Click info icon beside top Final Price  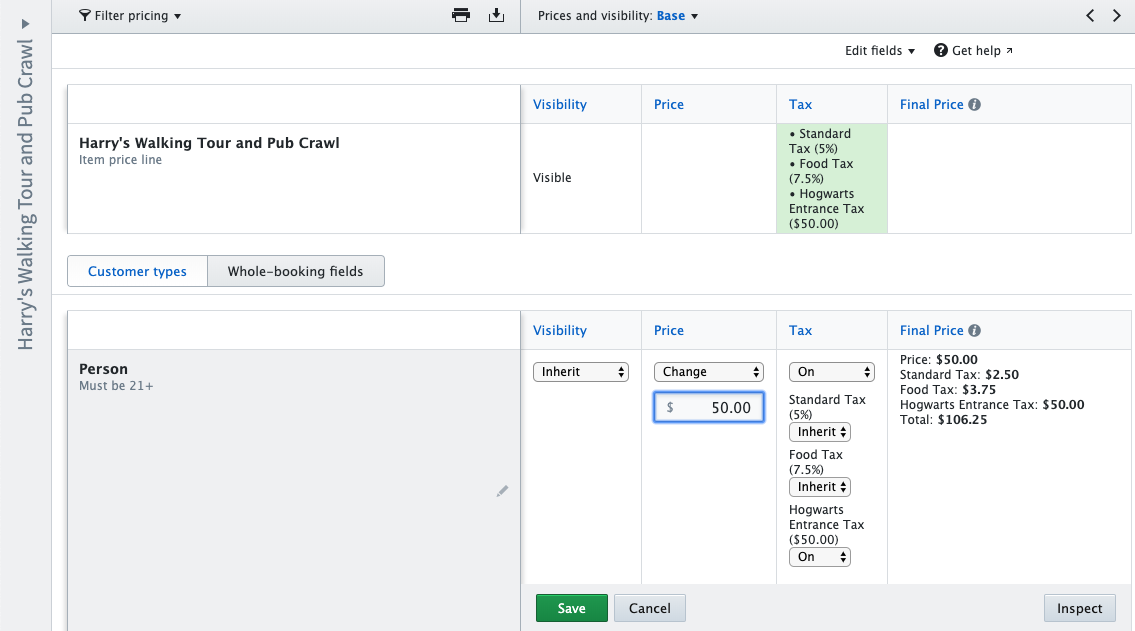[974, 104]
